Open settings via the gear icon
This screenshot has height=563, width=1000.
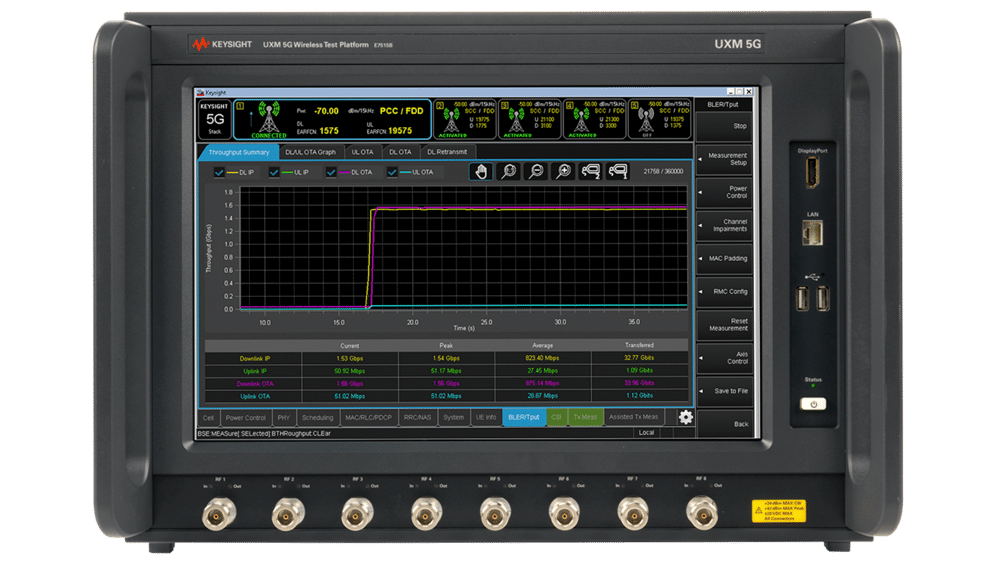click(x=686, y=417)
